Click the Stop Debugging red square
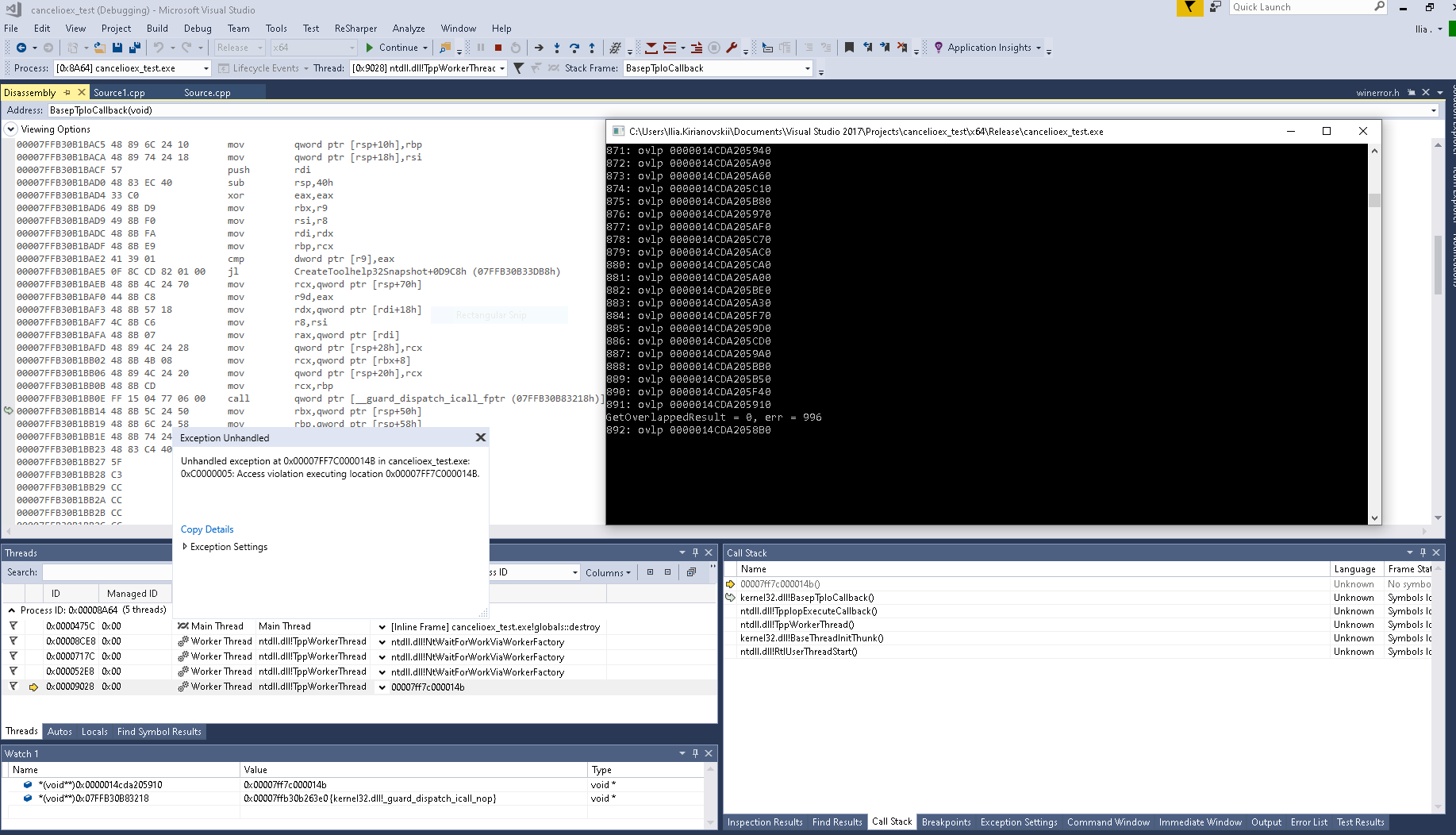The height and width of the screenshot is (835, 1456). [498, 48]
